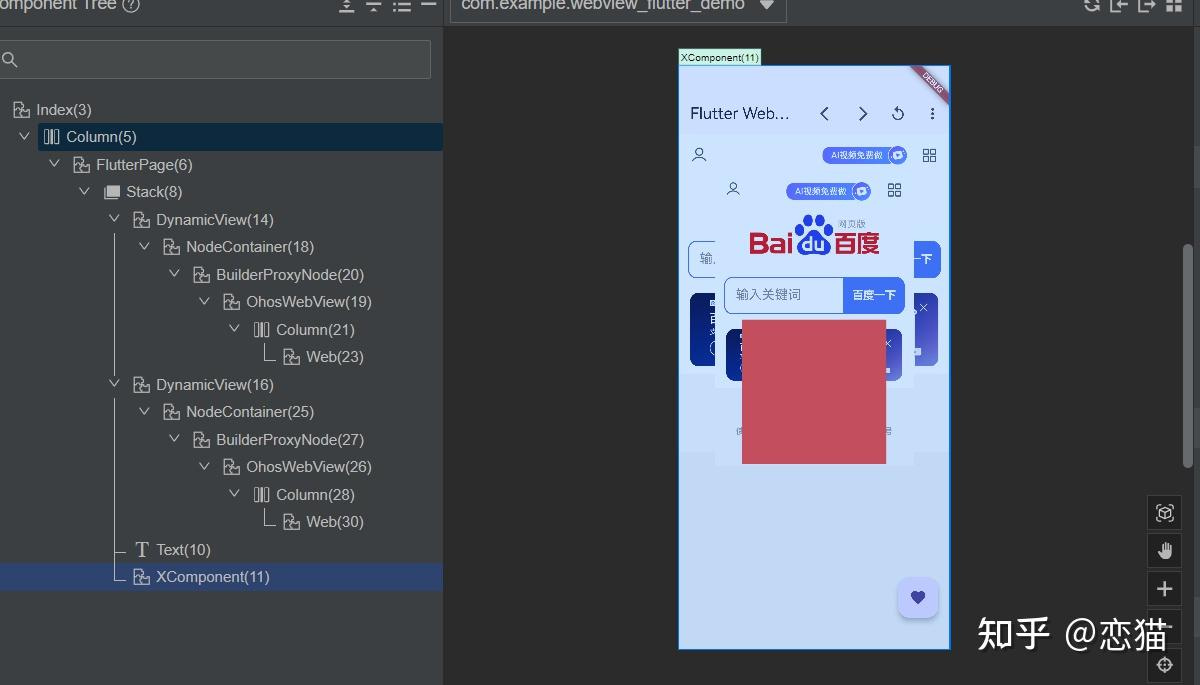
Task: Go forward using the app bar right arrow
Action: pyautogui.click(x=862, y=114)
